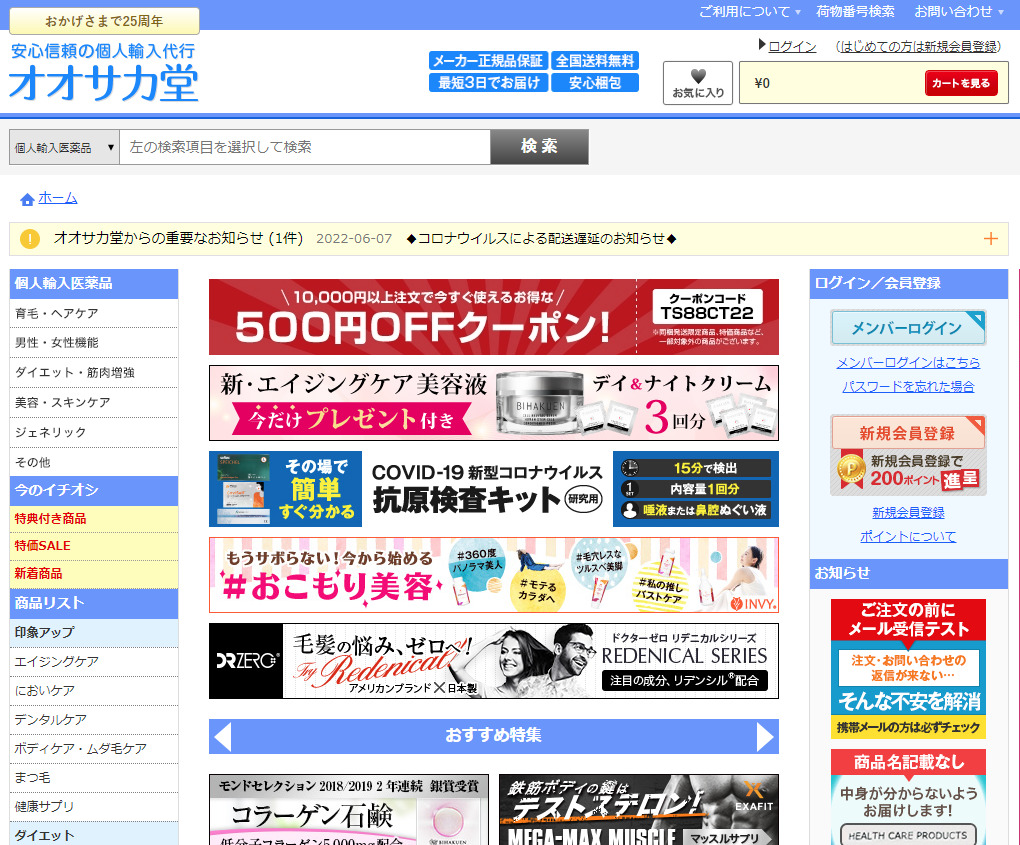1020x845 pixels.
Task: Open the DR ZERO Redenical Series banner
Action: point(494,661)
